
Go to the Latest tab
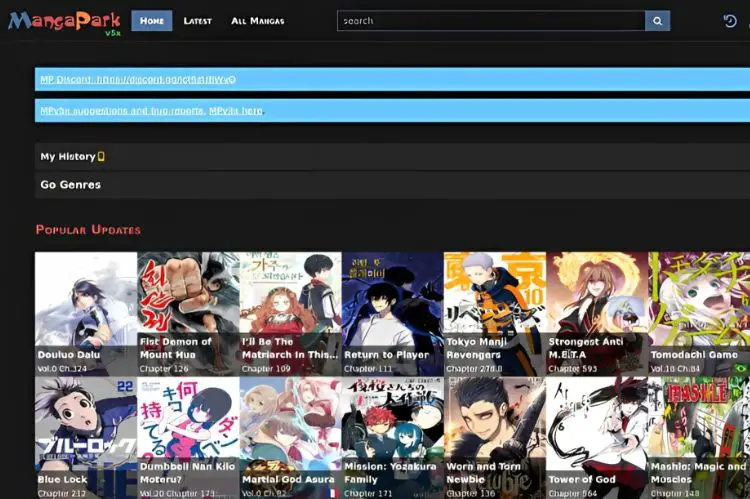(198, 21)
